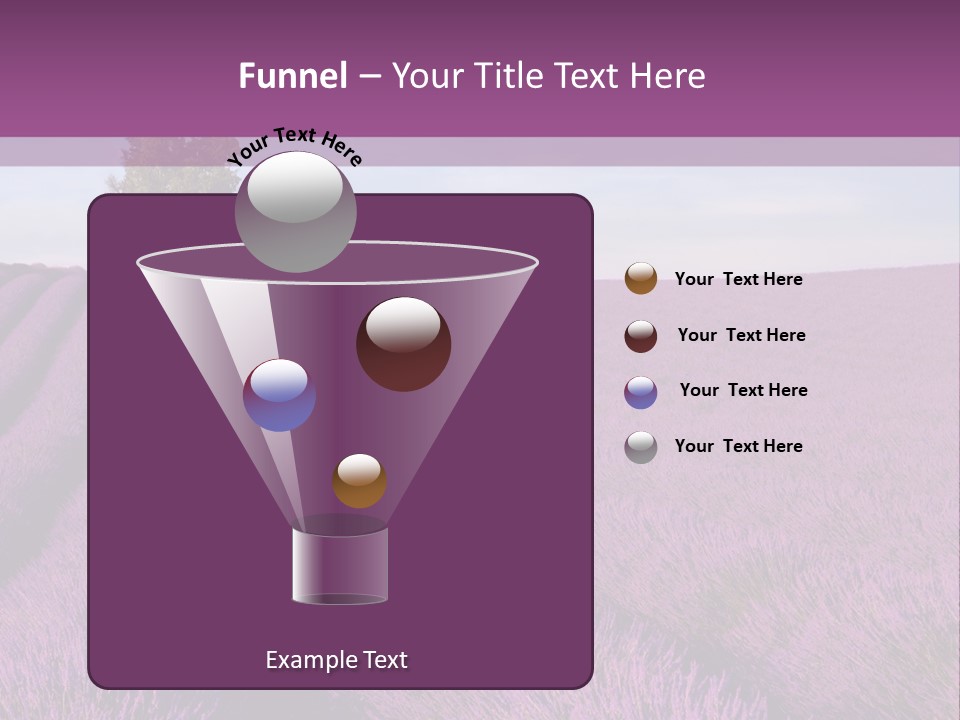The height and width of the screenshot is (720, 960).
Task: Select the blue-purple legend sphere icon
Action: click(x=640, y=391)
